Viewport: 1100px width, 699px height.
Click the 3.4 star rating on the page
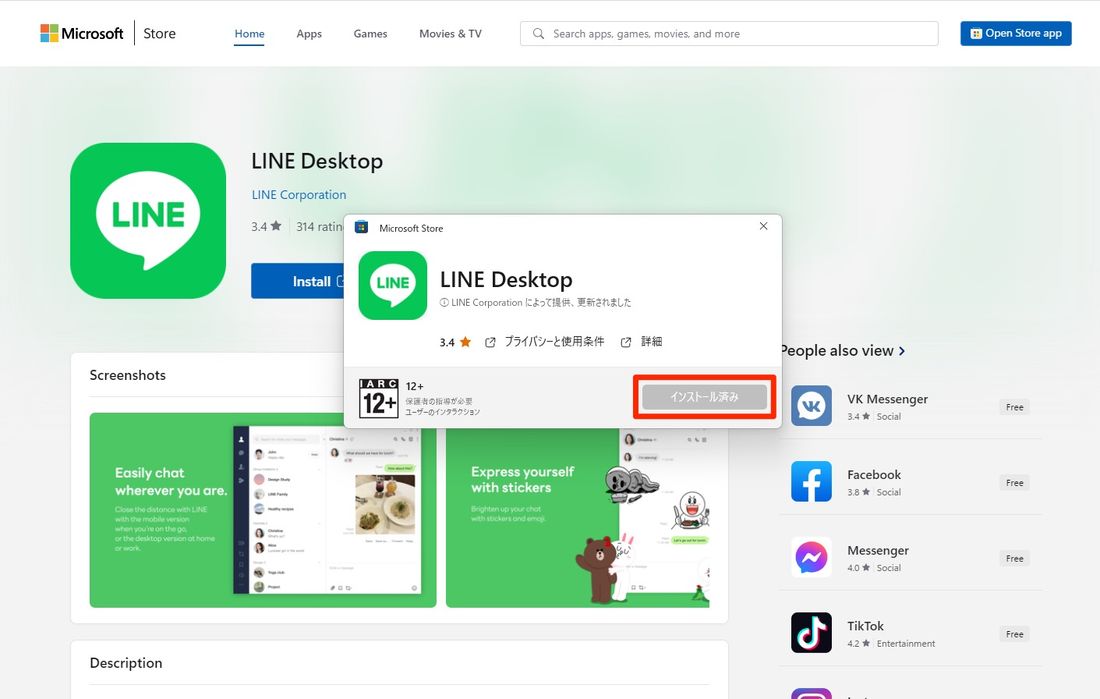[266, 226]
